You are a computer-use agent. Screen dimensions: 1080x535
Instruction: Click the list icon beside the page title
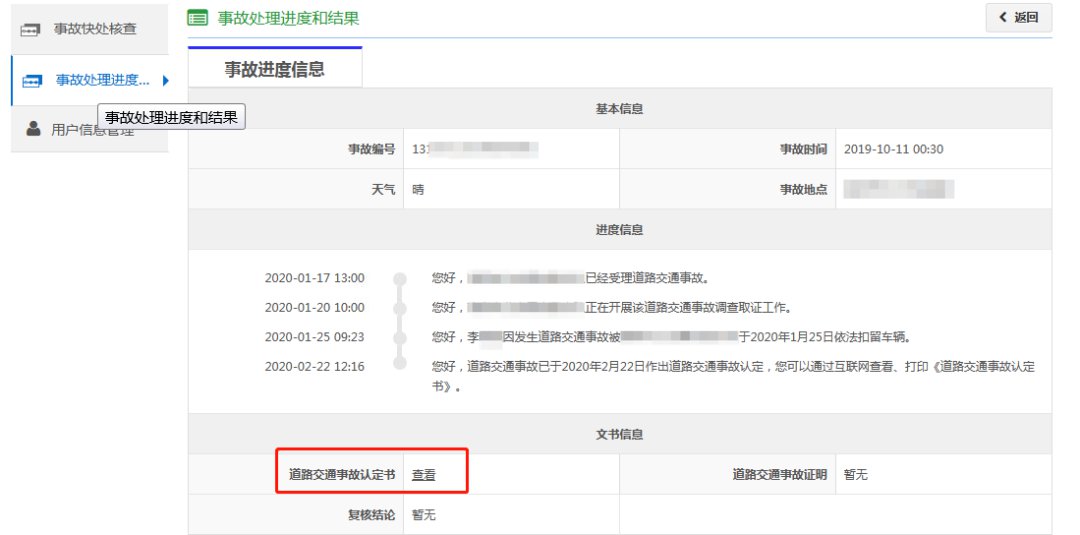(x=198, y=18)
